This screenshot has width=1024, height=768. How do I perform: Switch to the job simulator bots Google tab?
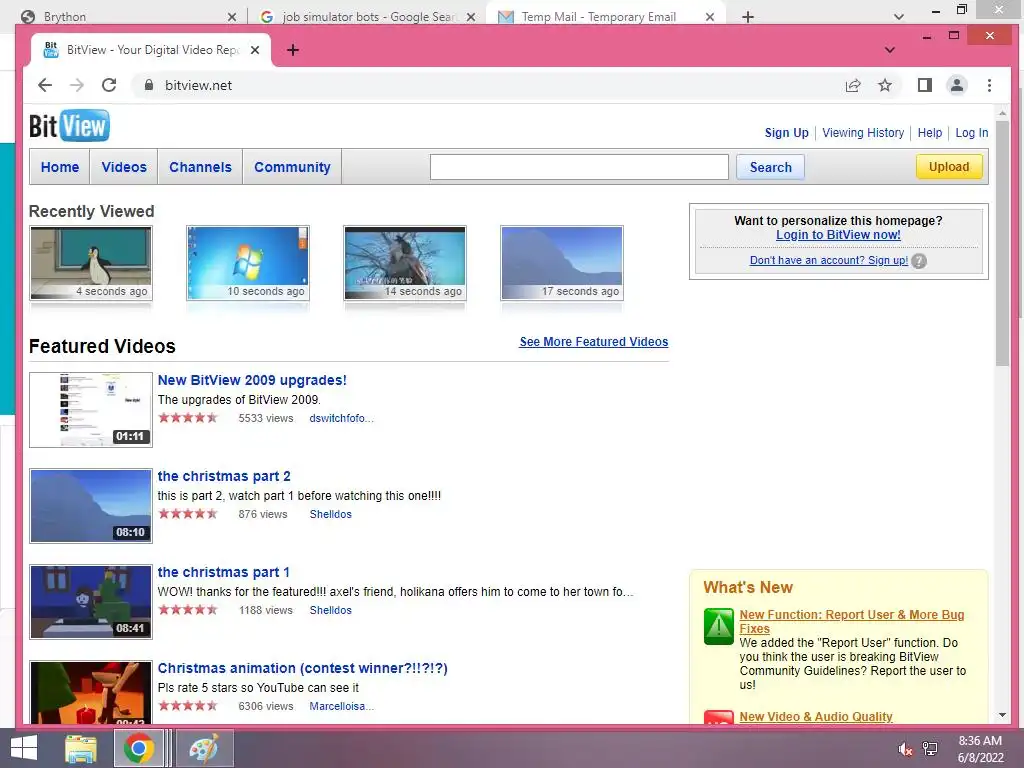[x=367, y=16]
